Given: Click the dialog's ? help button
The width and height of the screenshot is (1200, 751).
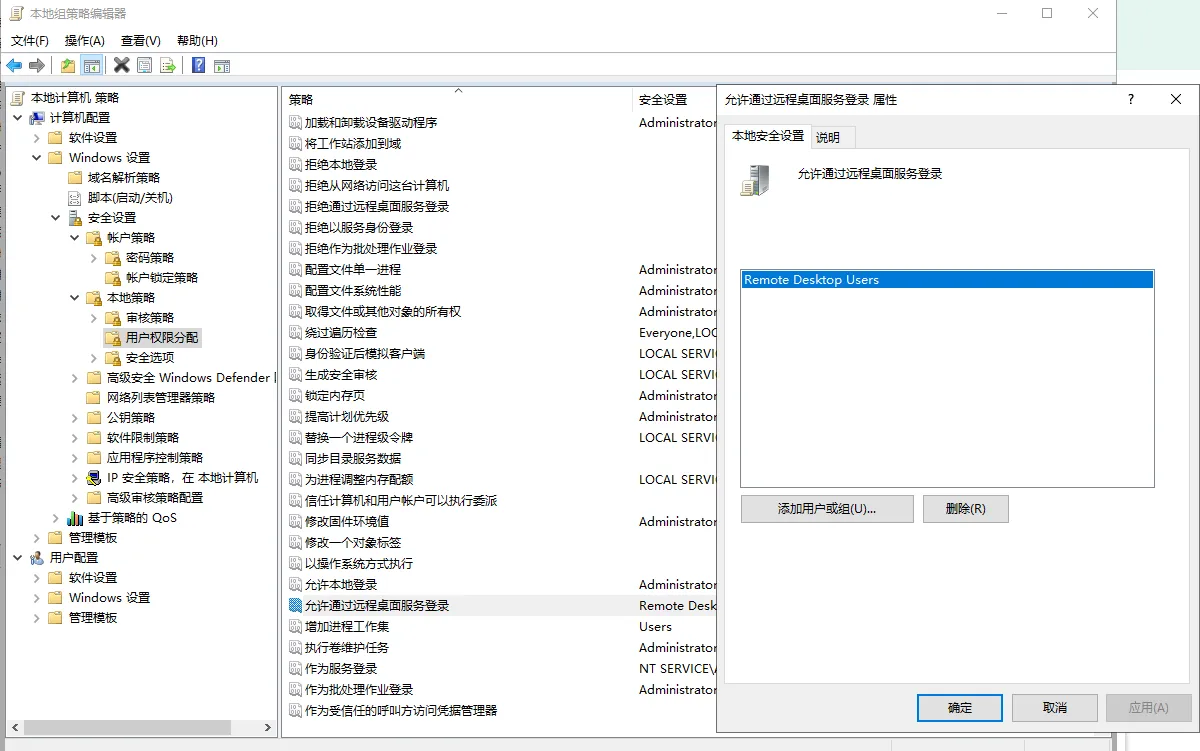Looking at the screenshot, I should pyautogui.click(x=1131, y=99).
